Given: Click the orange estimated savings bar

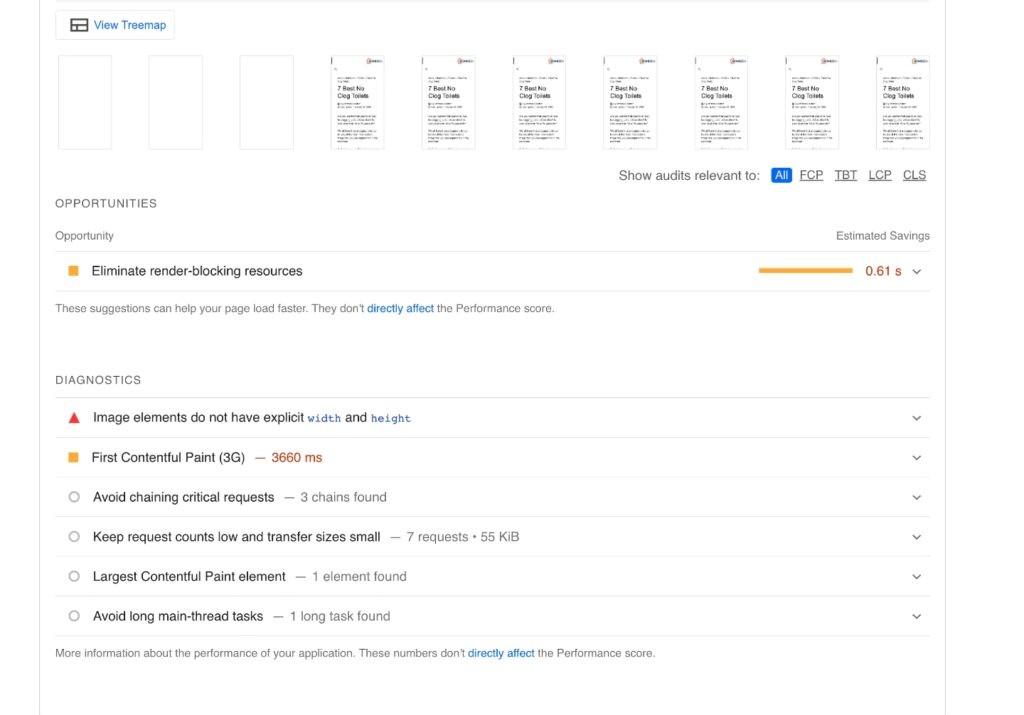Looking at the screenshot, I should pos(805,271).
